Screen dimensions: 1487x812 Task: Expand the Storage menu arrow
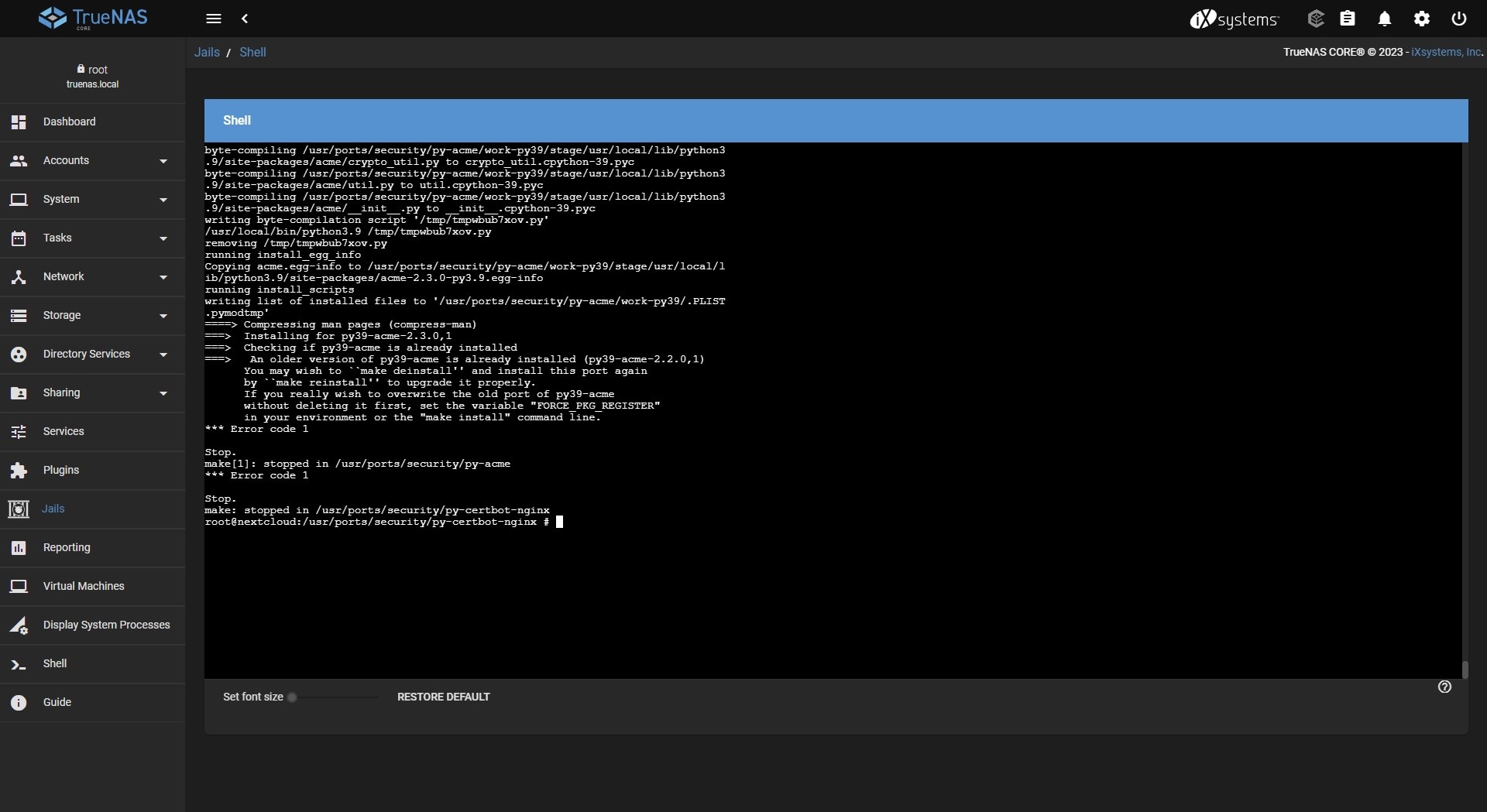pos(163,316)
